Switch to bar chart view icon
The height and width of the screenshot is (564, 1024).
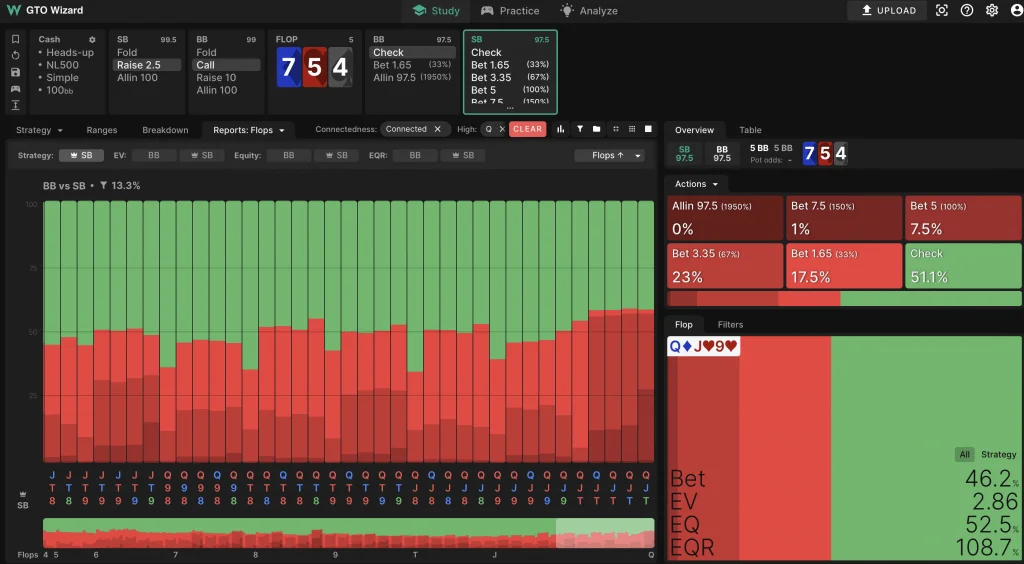tap(560, 129)
